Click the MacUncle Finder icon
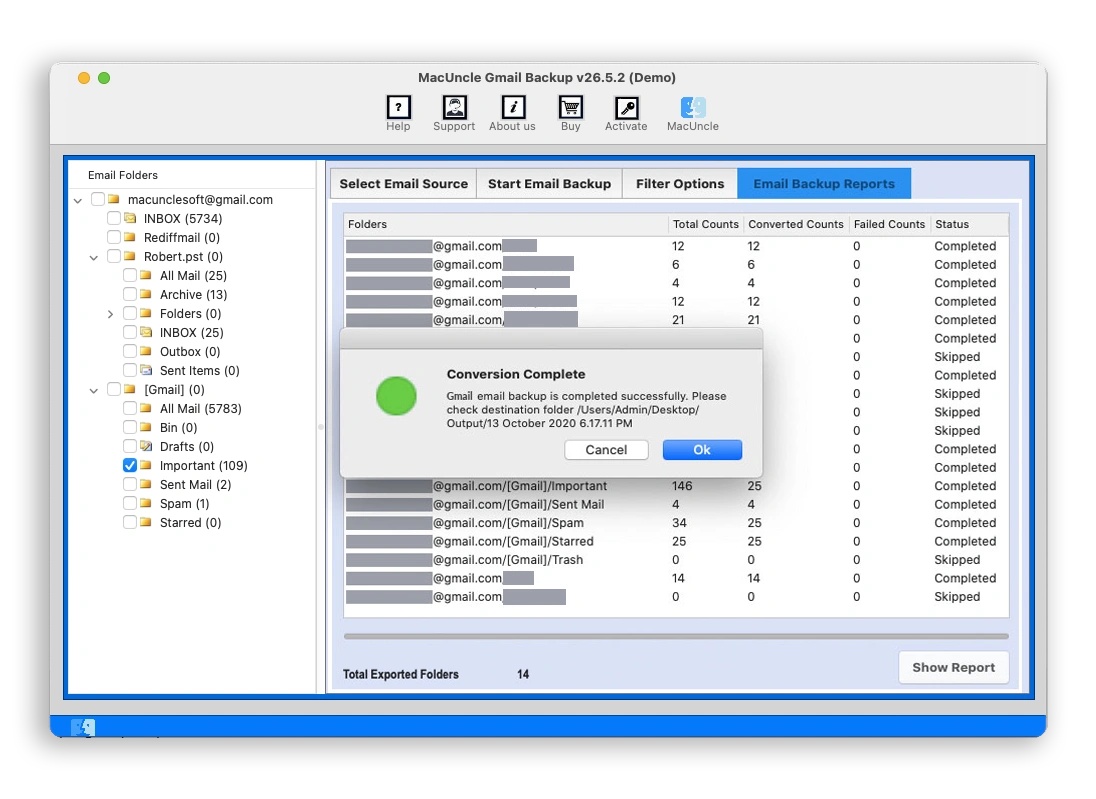Viewport: 1096px width, 799px height. point(693,108)
